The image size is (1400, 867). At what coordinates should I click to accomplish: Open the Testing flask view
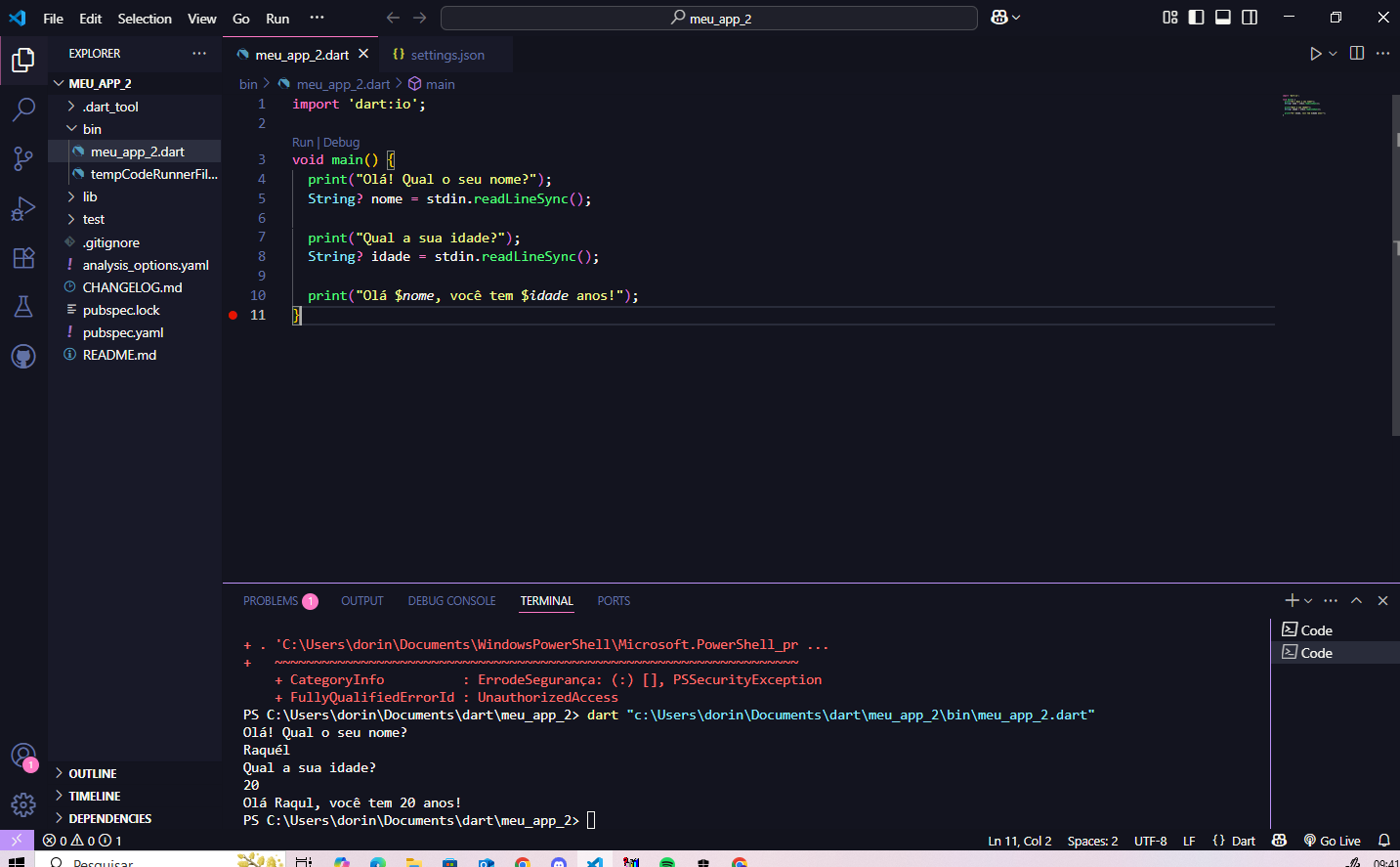(x=23, y=307)
